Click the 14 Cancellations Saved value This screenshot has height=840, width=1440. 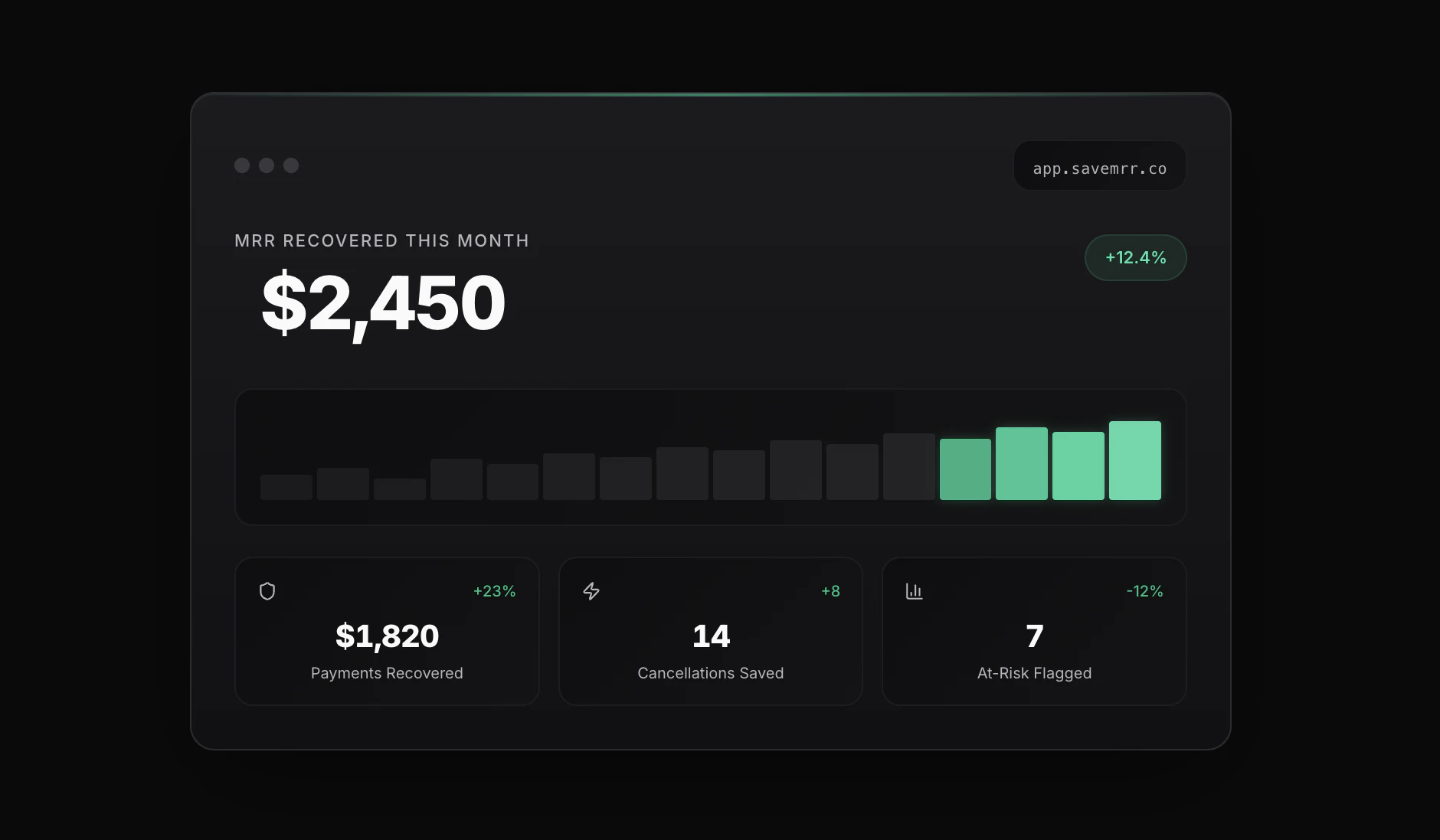tap(711, 636)
